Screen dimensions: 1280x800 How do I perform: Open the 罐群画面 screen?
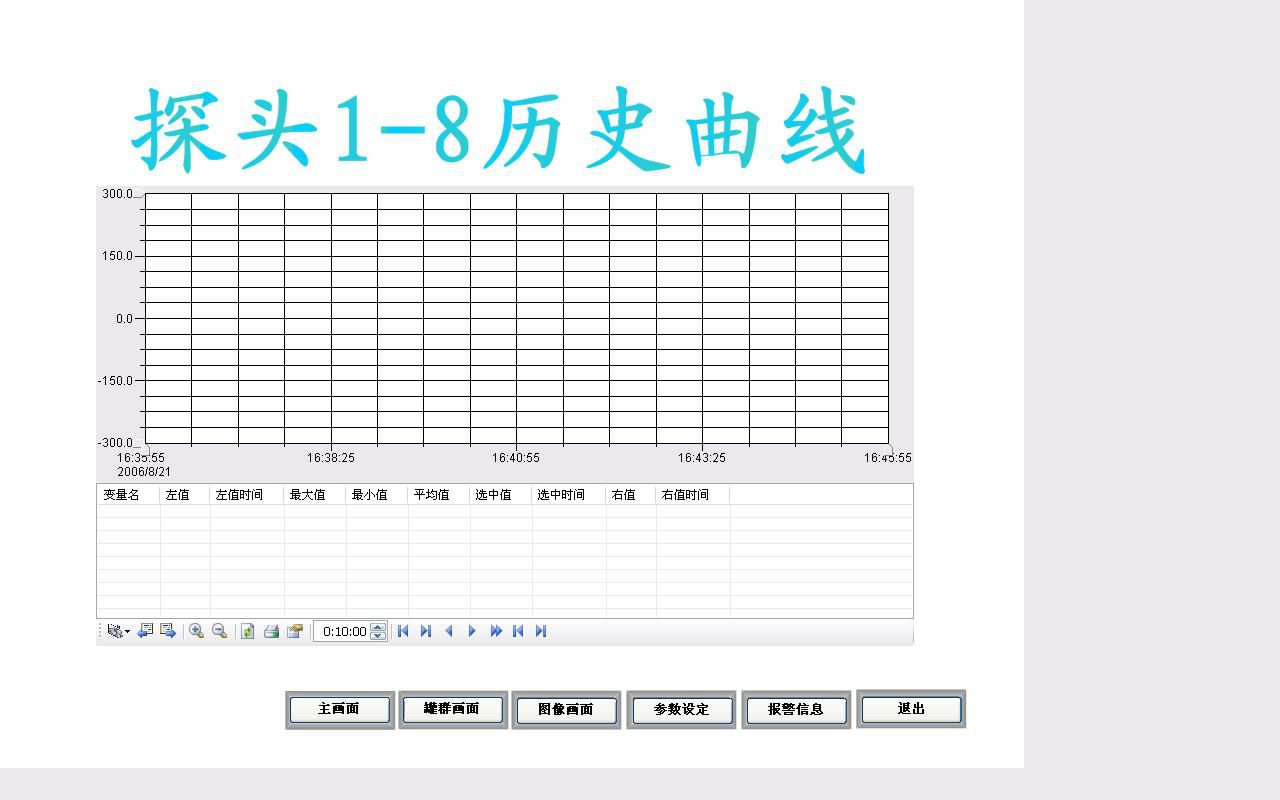tap(452, 709)
